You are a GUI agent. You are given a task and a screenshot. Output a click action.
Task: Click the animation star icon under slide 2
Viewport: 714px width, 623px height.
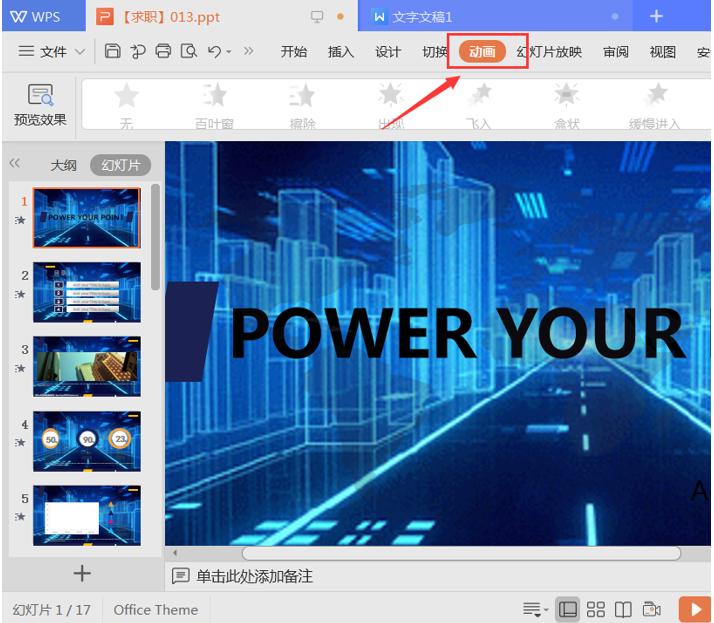click(20, 295)
